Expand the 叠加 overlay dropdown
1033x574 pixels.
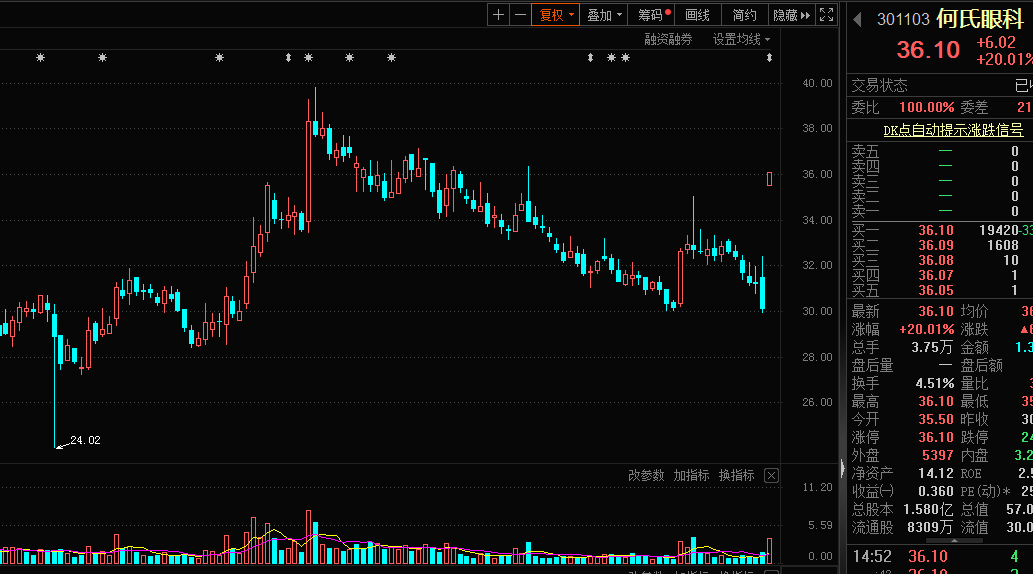(604, 14)
